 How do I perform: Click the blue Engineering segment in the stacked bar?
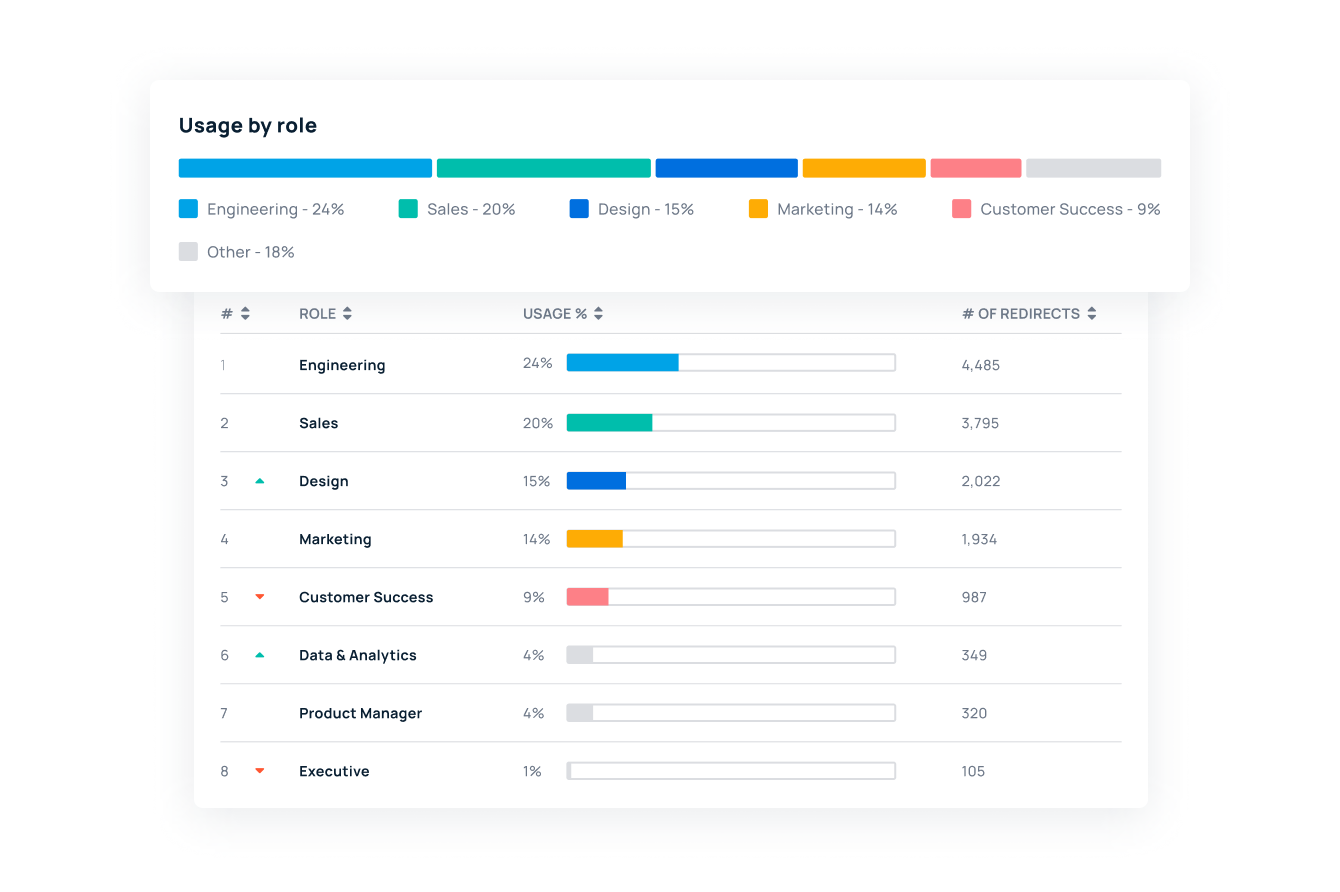tap(305, 167)
